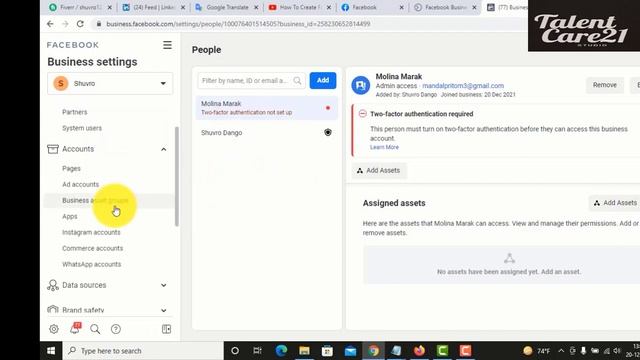Show hidden system tray icons
Viewport: 640px width, 360px height.
(561, 351)
